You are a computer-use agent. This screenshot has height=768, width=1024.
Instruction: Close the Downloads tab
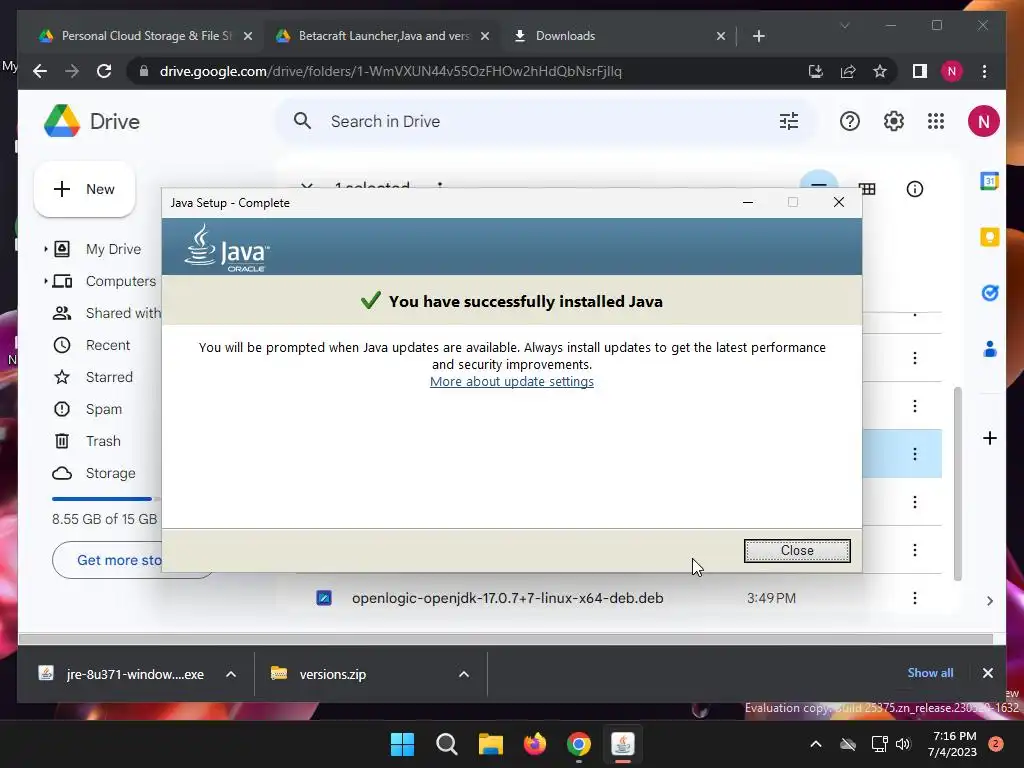(x=720, y=36)
